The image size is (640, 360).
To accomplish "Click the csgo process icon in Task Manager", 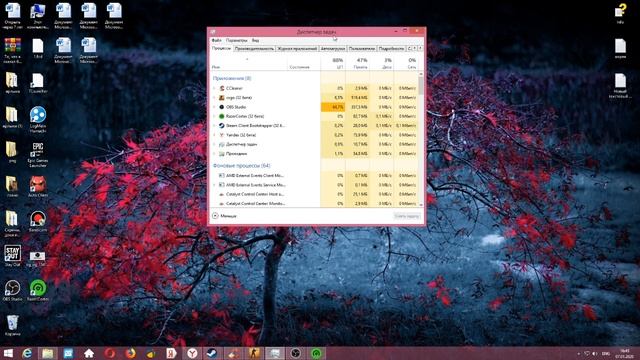I will (x=222, y=98).
